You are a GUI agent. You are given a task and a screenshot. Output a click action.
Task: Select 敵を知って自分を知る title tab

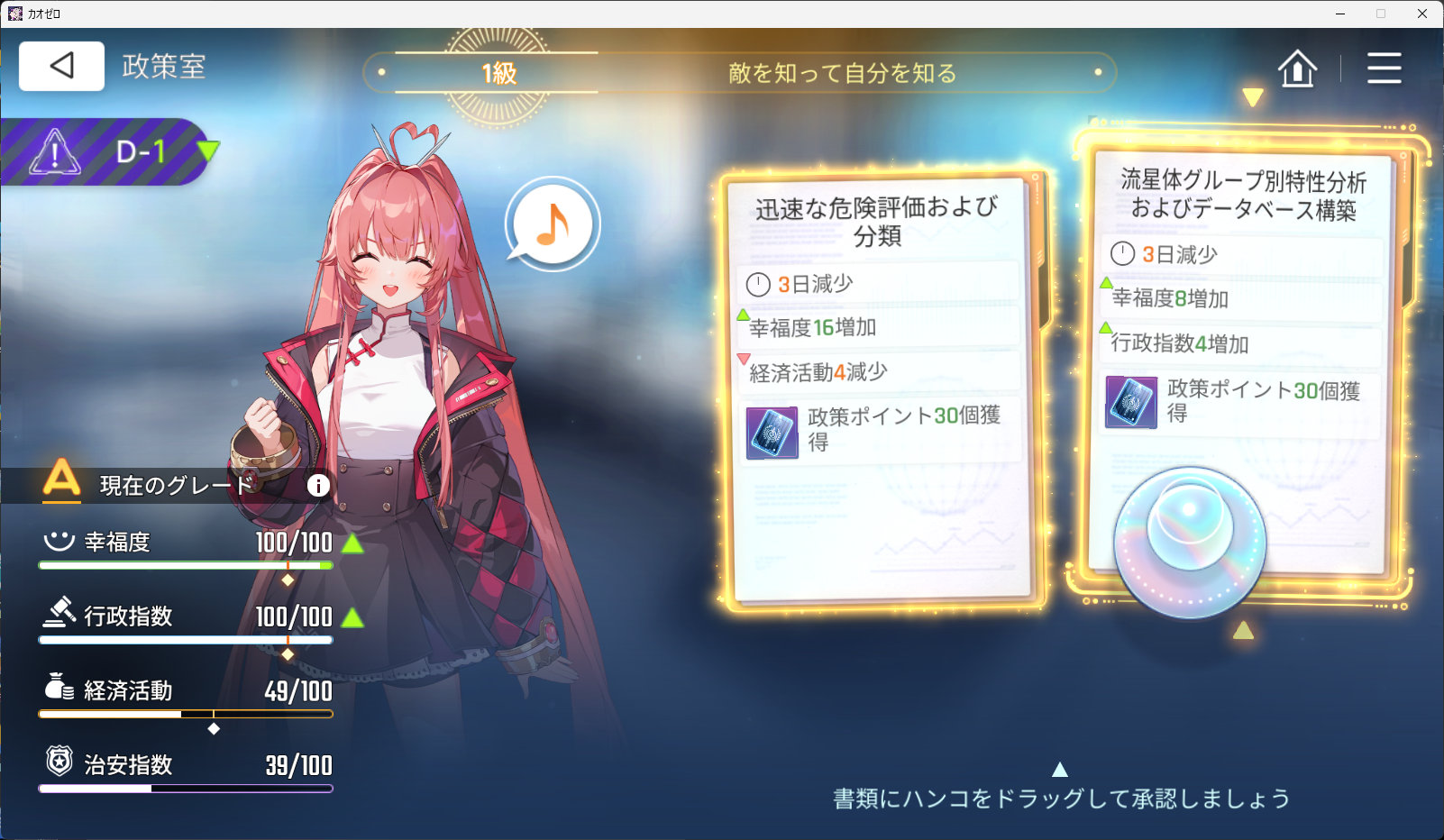[x=842, y=73]
